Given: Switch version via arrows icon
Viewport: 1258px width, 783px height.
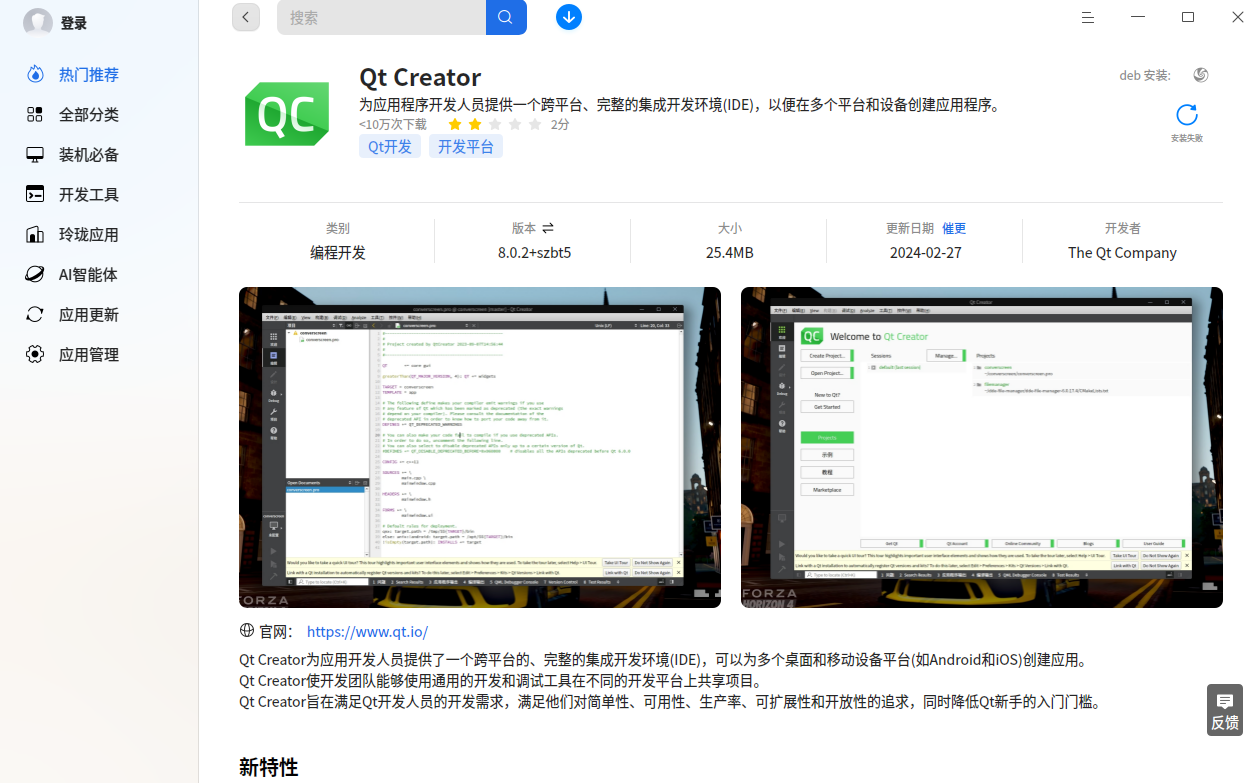Looking at the screenshot, I should tap(548, 228).
